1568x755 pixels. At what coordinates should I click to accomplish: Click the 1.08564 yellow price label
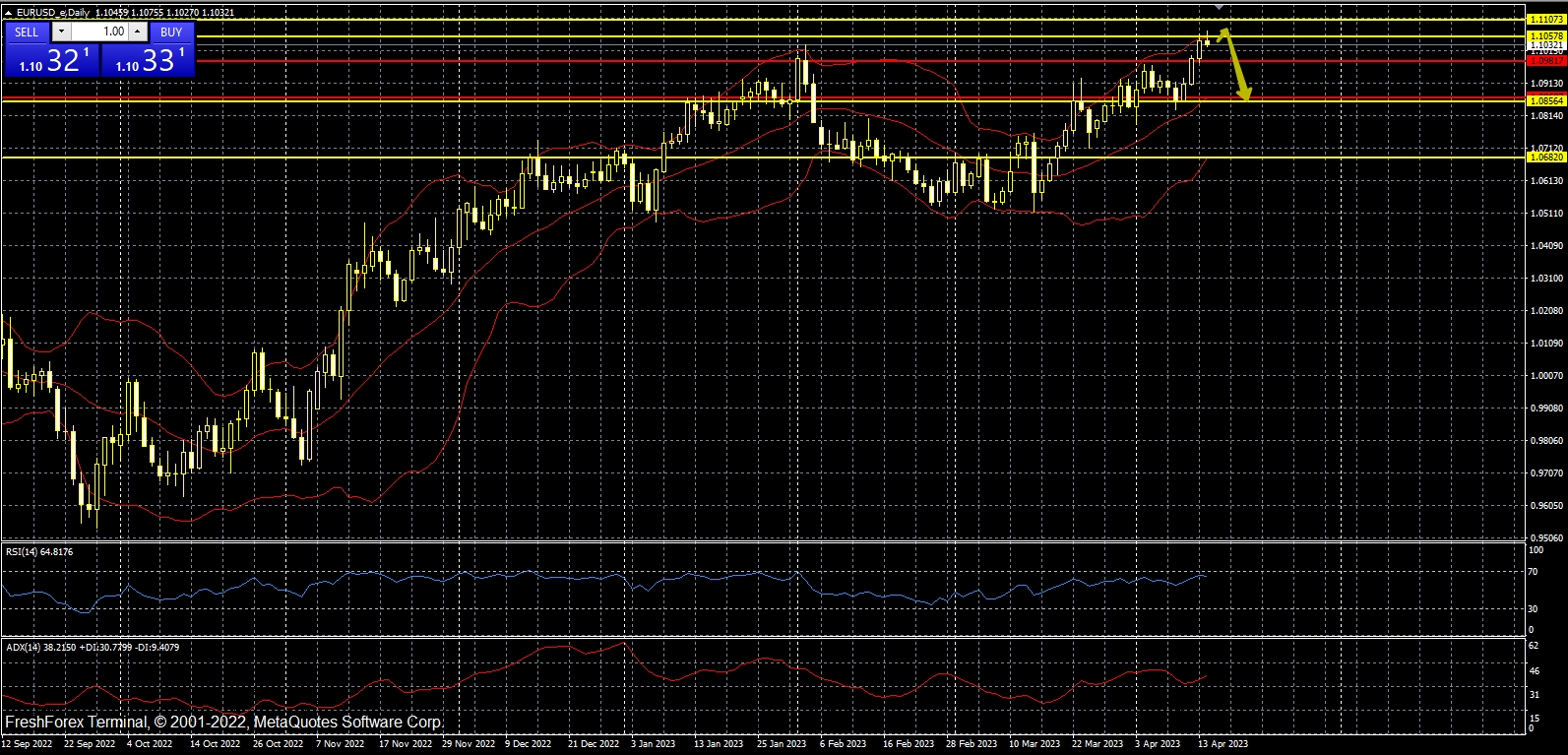coord(1545,100)
